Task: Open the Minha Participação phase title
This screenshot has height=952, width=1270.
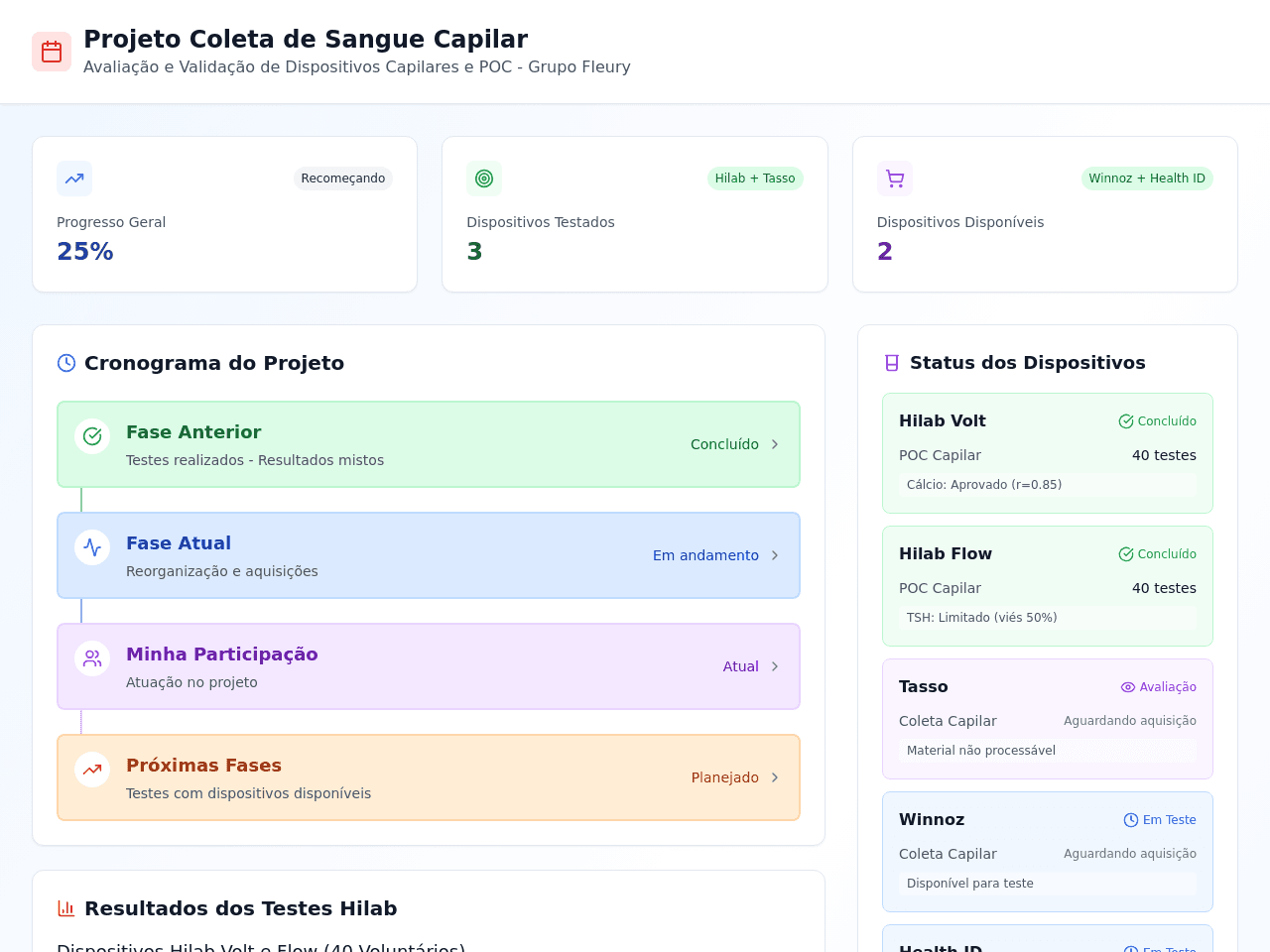Action: (x=222, y=654)
